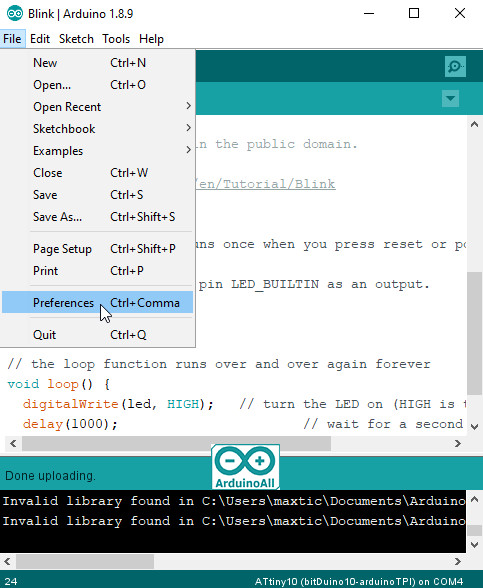The image size is (483, 588).
Task: Click the ATtiny10 board info in status bar
Action: (x=359, y=581)
